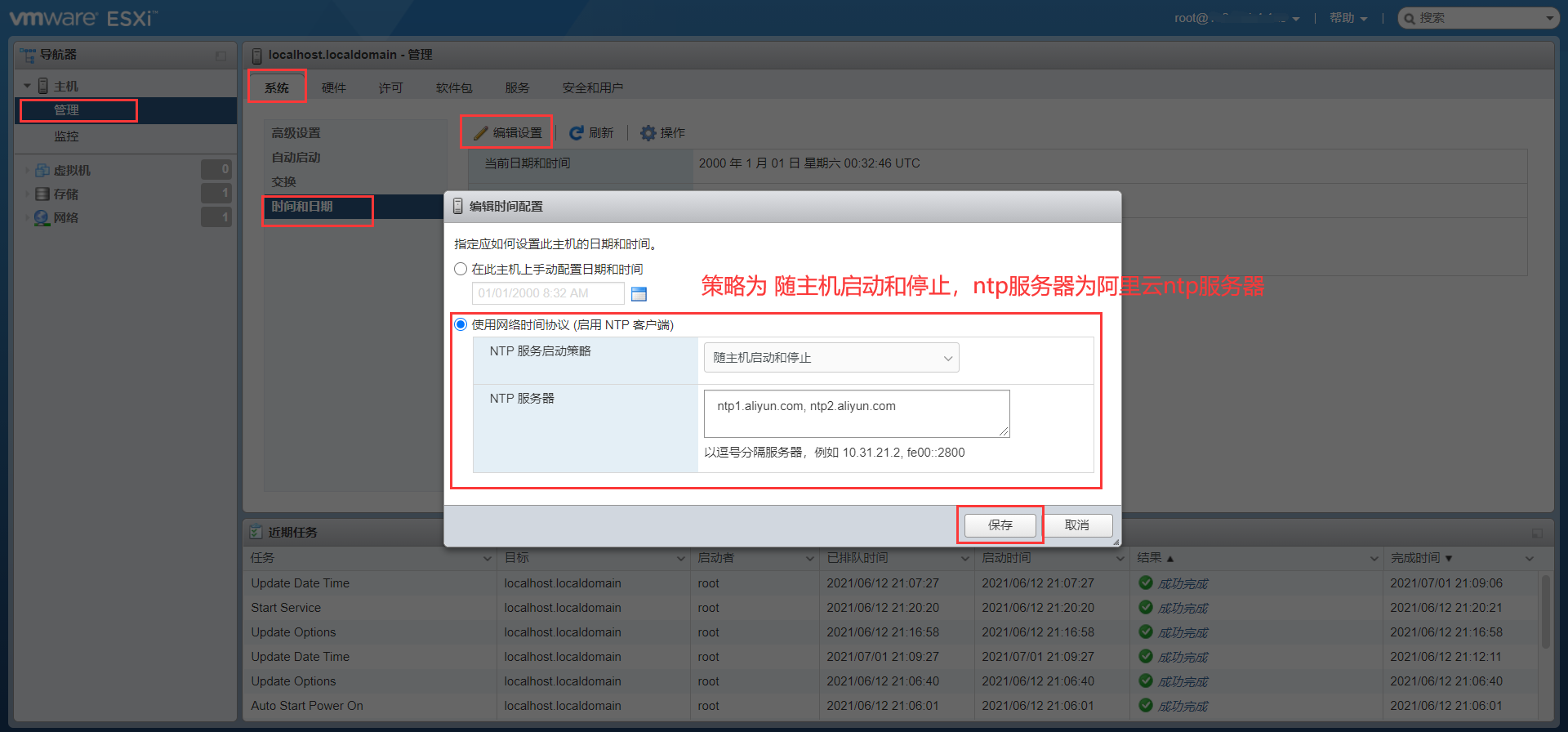
Task: Click the storage icon in navigator
Action: [x=42, y=194]
